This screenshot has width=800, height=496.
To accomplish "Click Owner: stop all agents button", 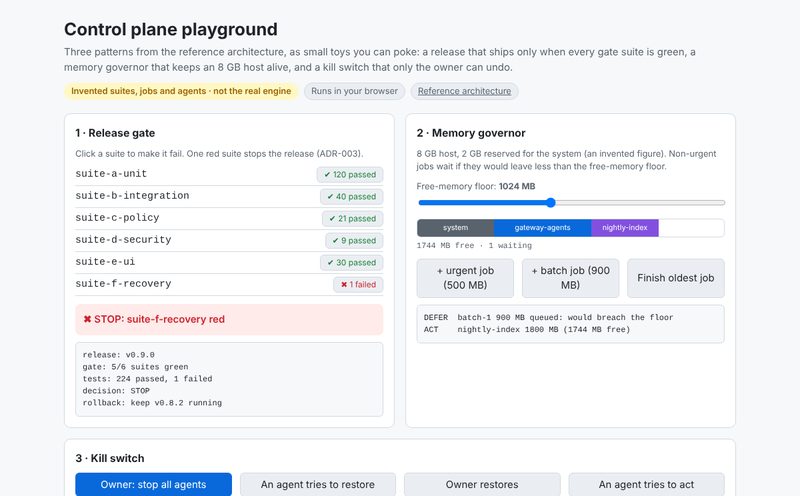I will click(x=154, y=484).
